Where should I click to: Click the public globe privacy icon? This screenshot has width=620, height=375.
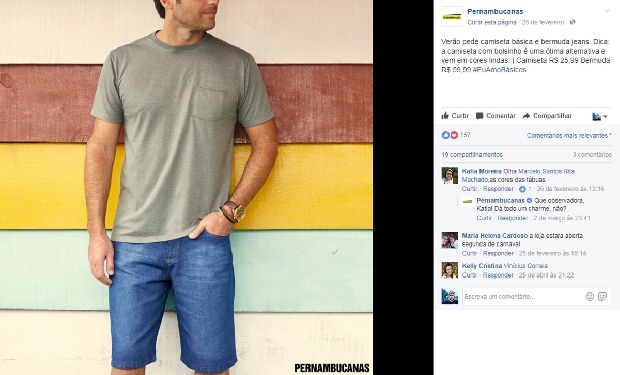(x=573, y=22)
